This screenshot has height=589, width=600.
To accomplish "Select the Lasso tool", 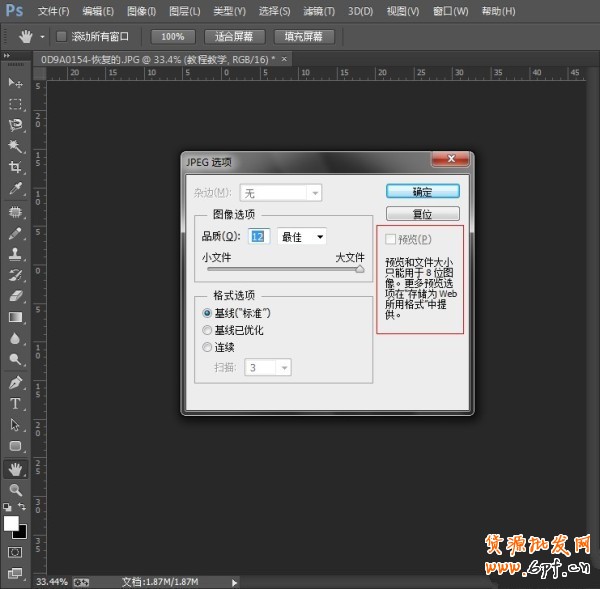I will pos(15,125).
